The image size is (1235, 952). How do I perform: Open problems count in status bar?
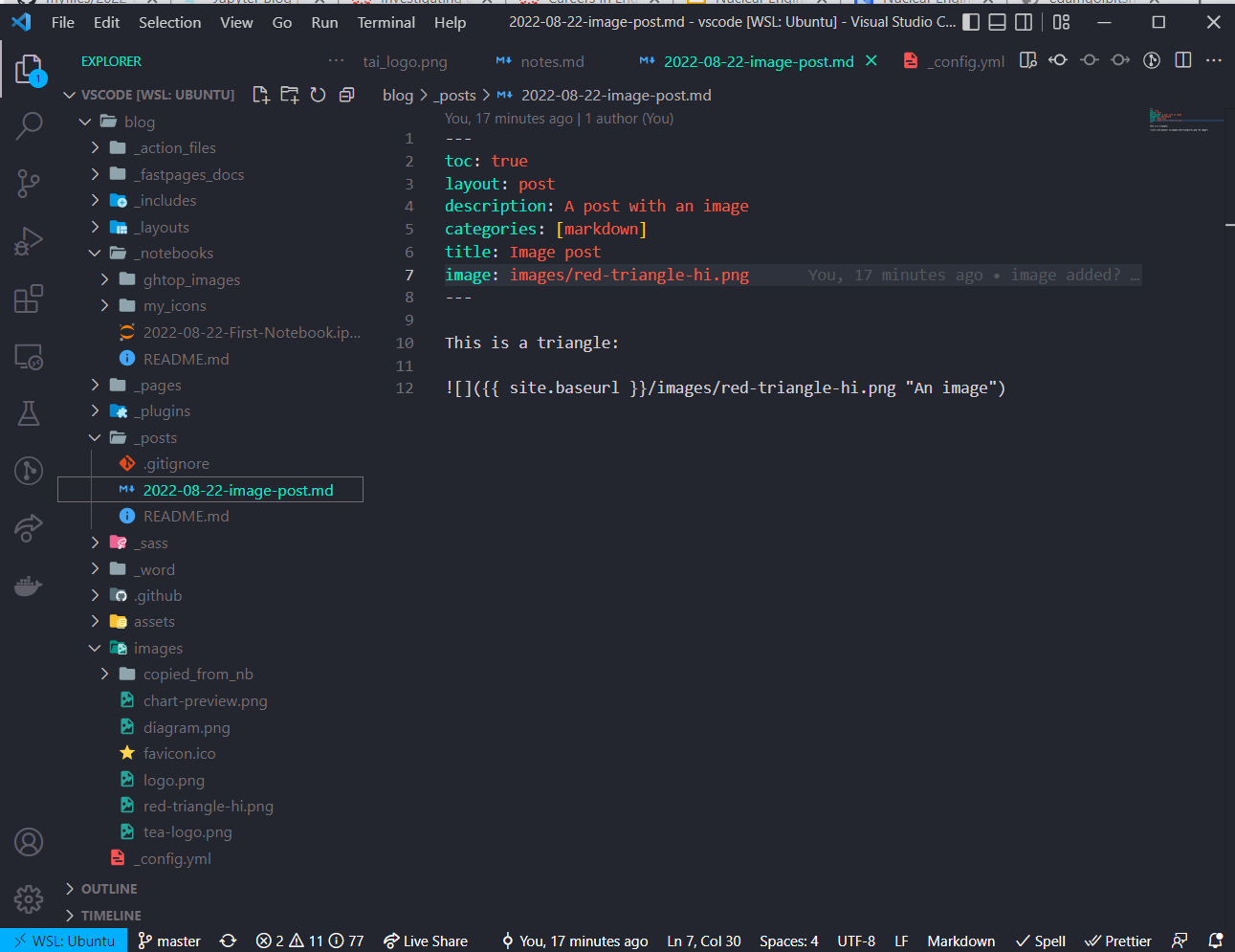pos(310,941)
